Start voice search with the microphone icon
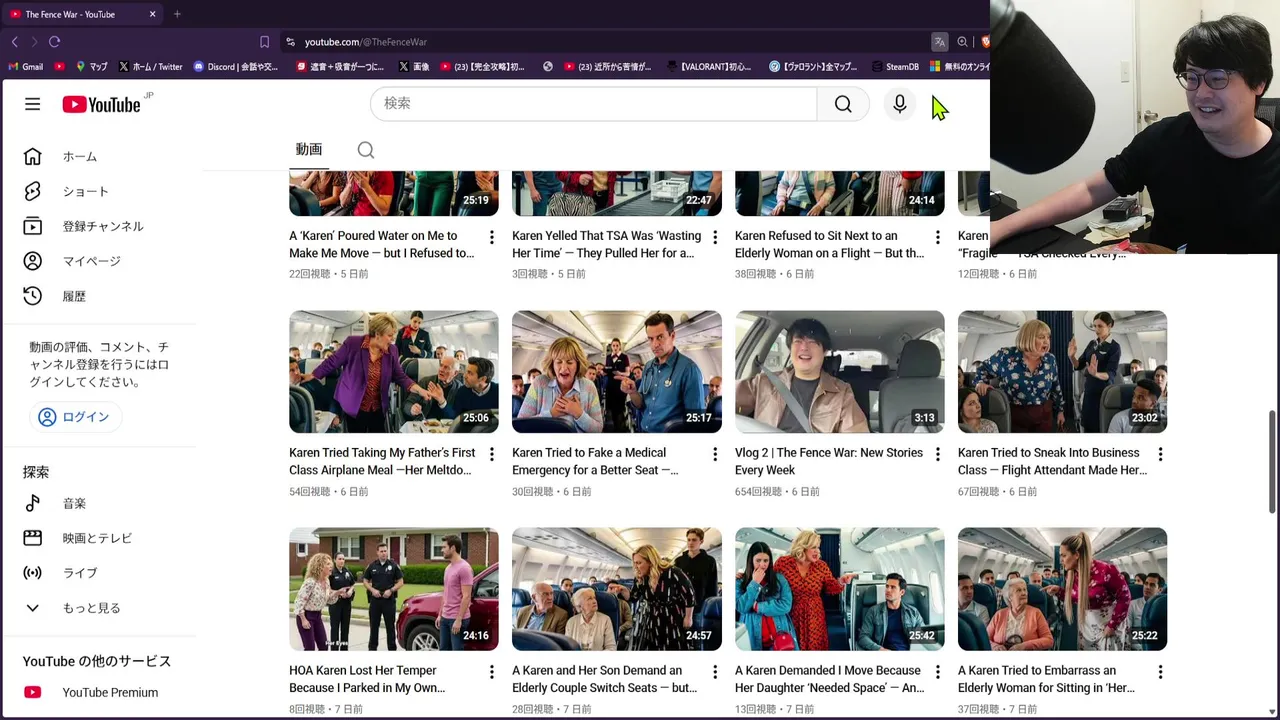 coord(899,104)
